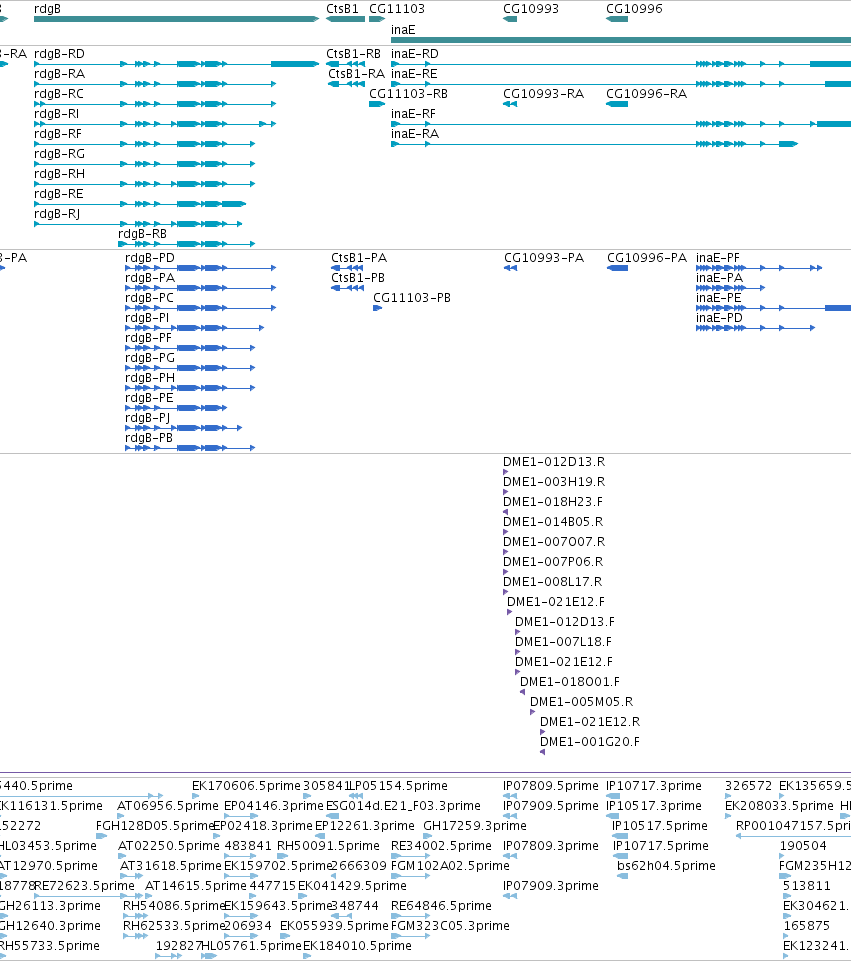Select the CG11103-RB transcript label
Image resolution: width=851 pixels, height=961 pixels.
408,94
